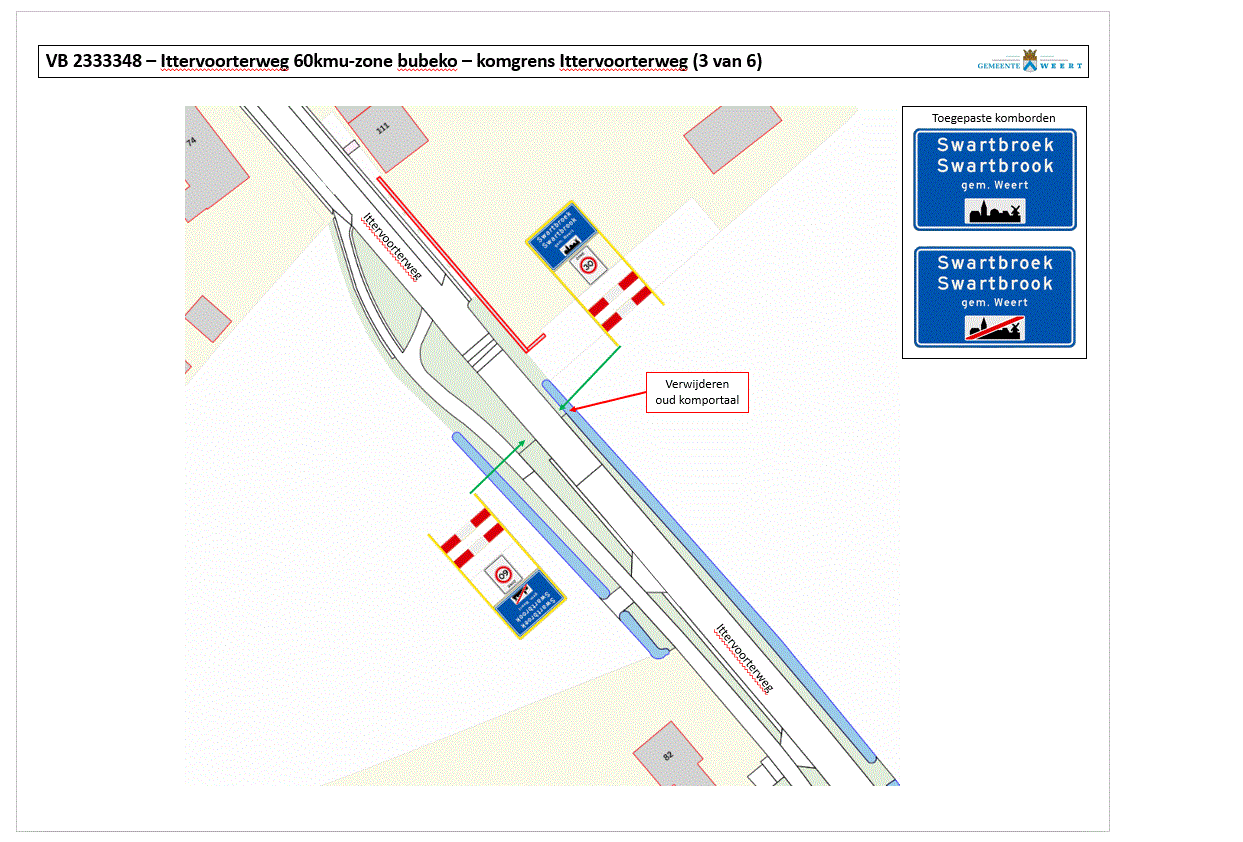1243x842 pixels.
Task: Click the crossed-out silhouette on legend exit sign
Action: coord(995,328)
